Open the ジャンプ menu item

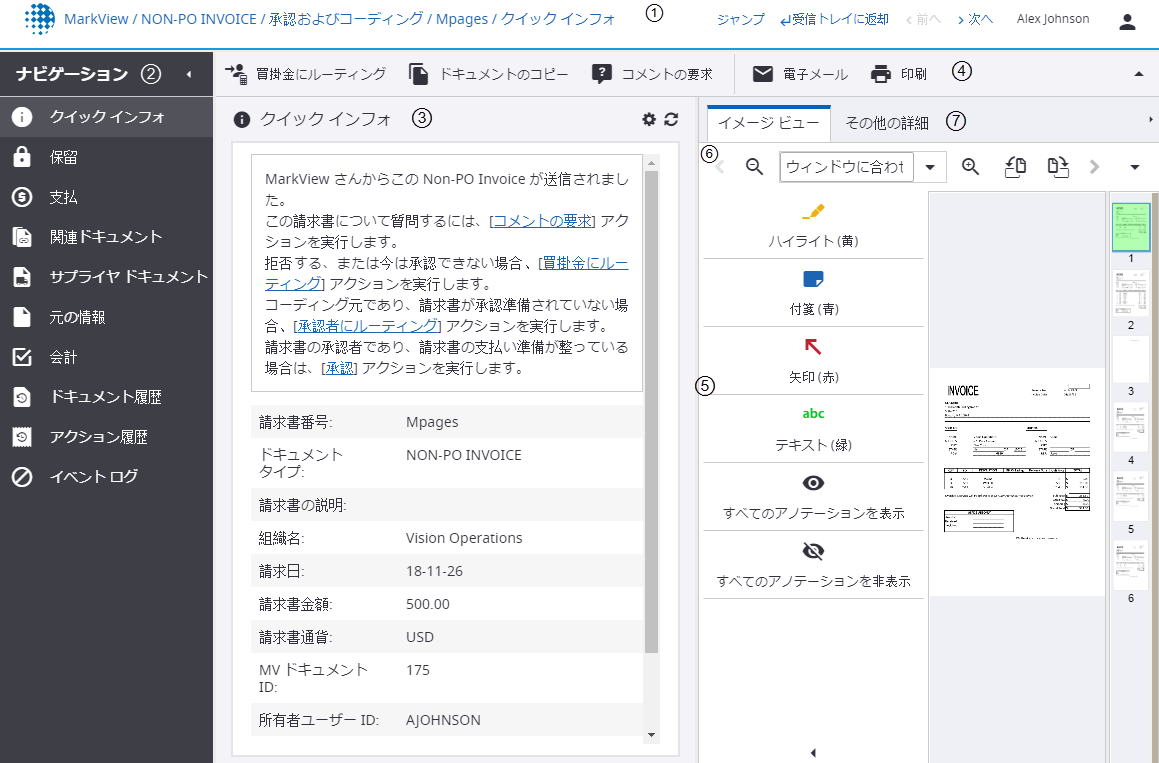[739, 18]
